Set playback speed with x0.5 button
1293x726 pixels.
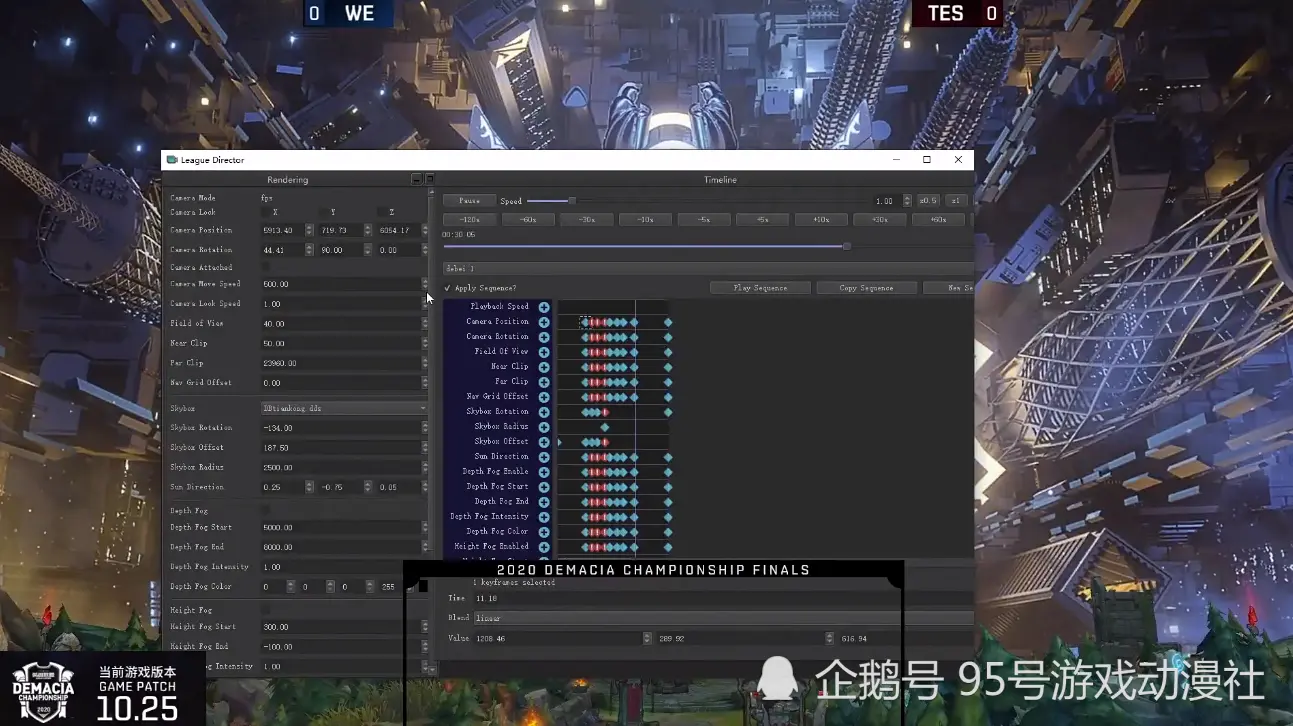(928, 201)
